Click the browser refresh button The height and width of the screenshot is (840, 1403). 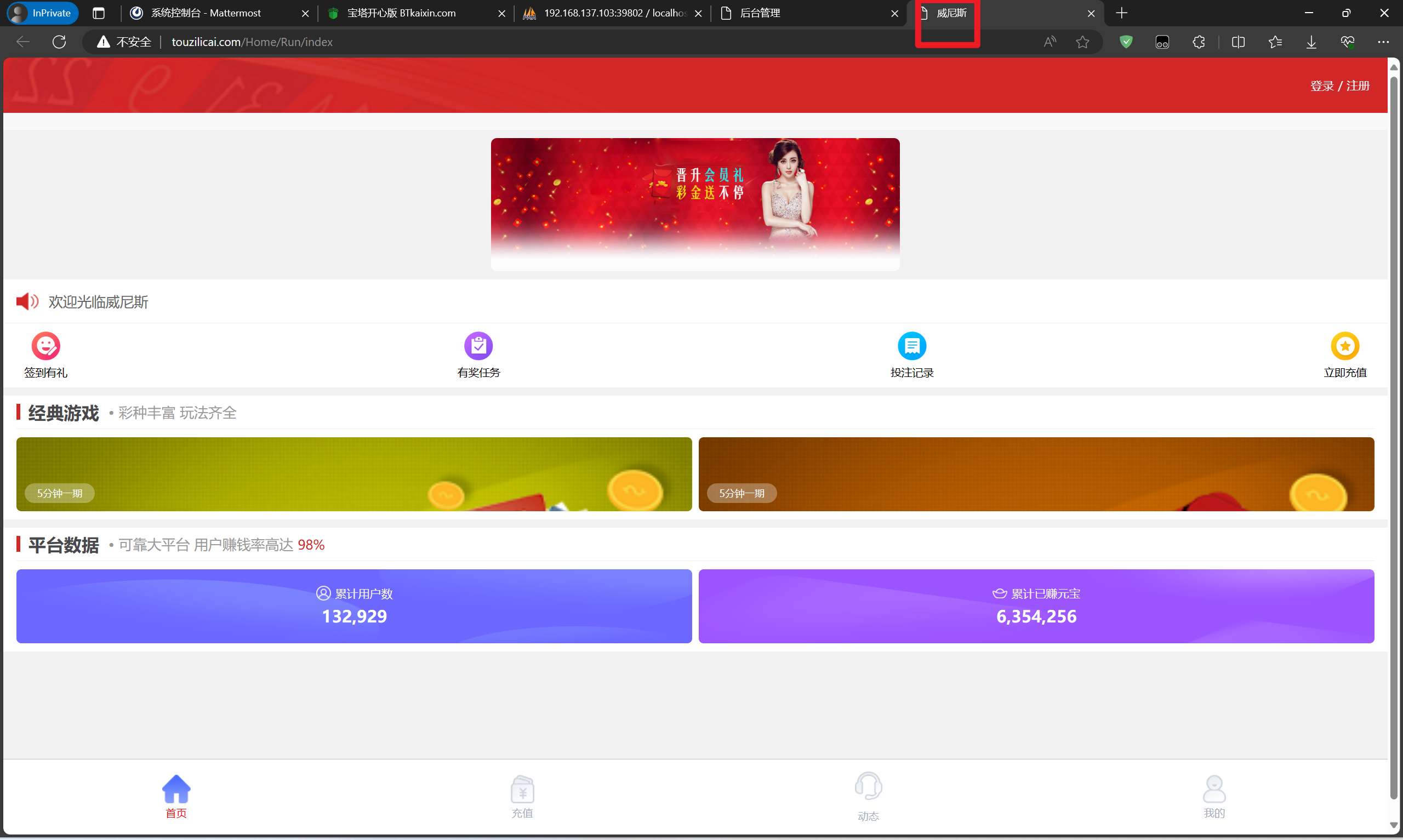coord(59,42)
